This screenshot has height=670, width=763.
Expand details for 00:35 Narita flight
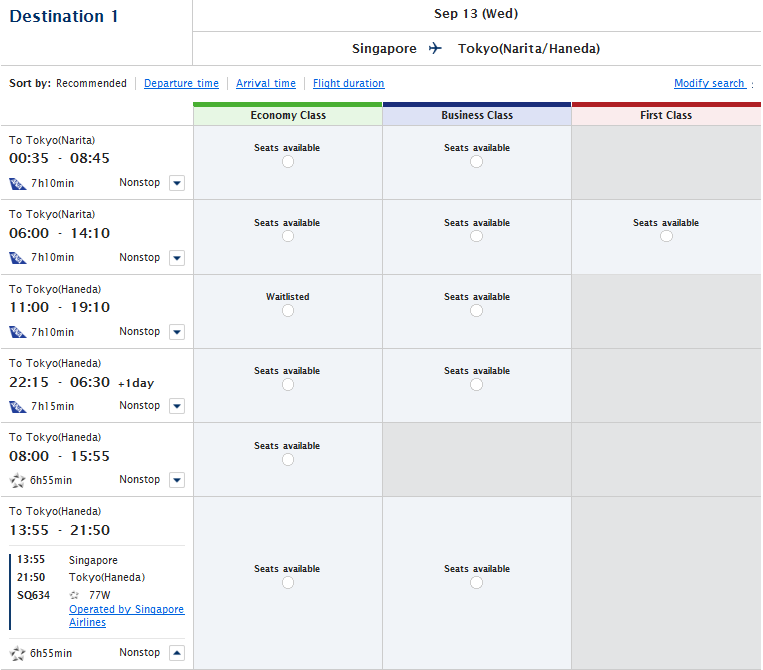177,183
